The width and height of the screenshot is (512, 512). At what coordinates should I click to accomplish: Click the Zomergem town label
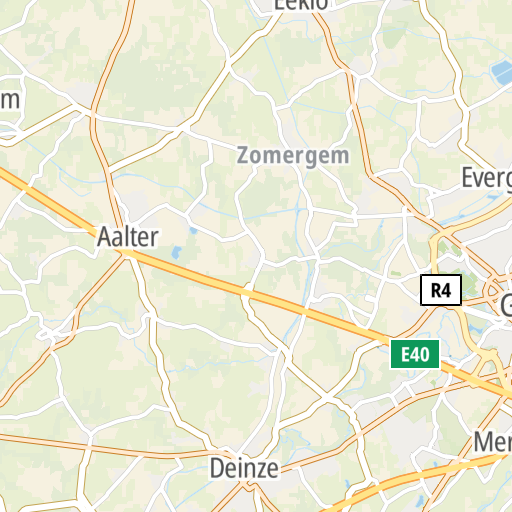pos(293,156)
